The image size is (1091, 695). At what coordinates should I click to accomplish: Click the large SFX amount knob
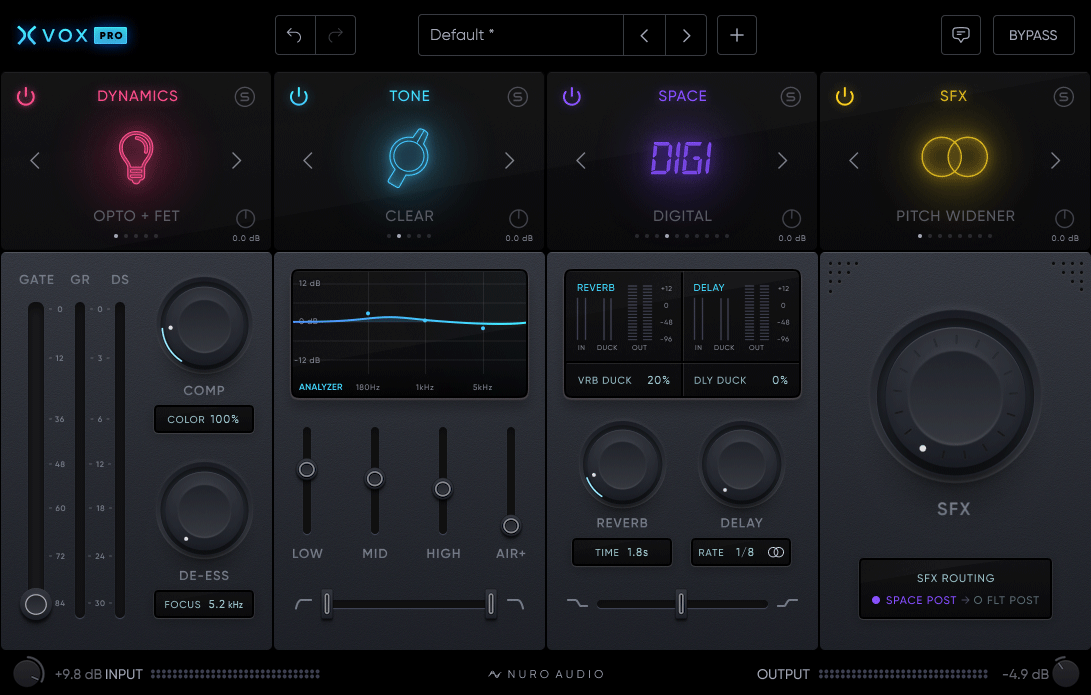(955, 397)
